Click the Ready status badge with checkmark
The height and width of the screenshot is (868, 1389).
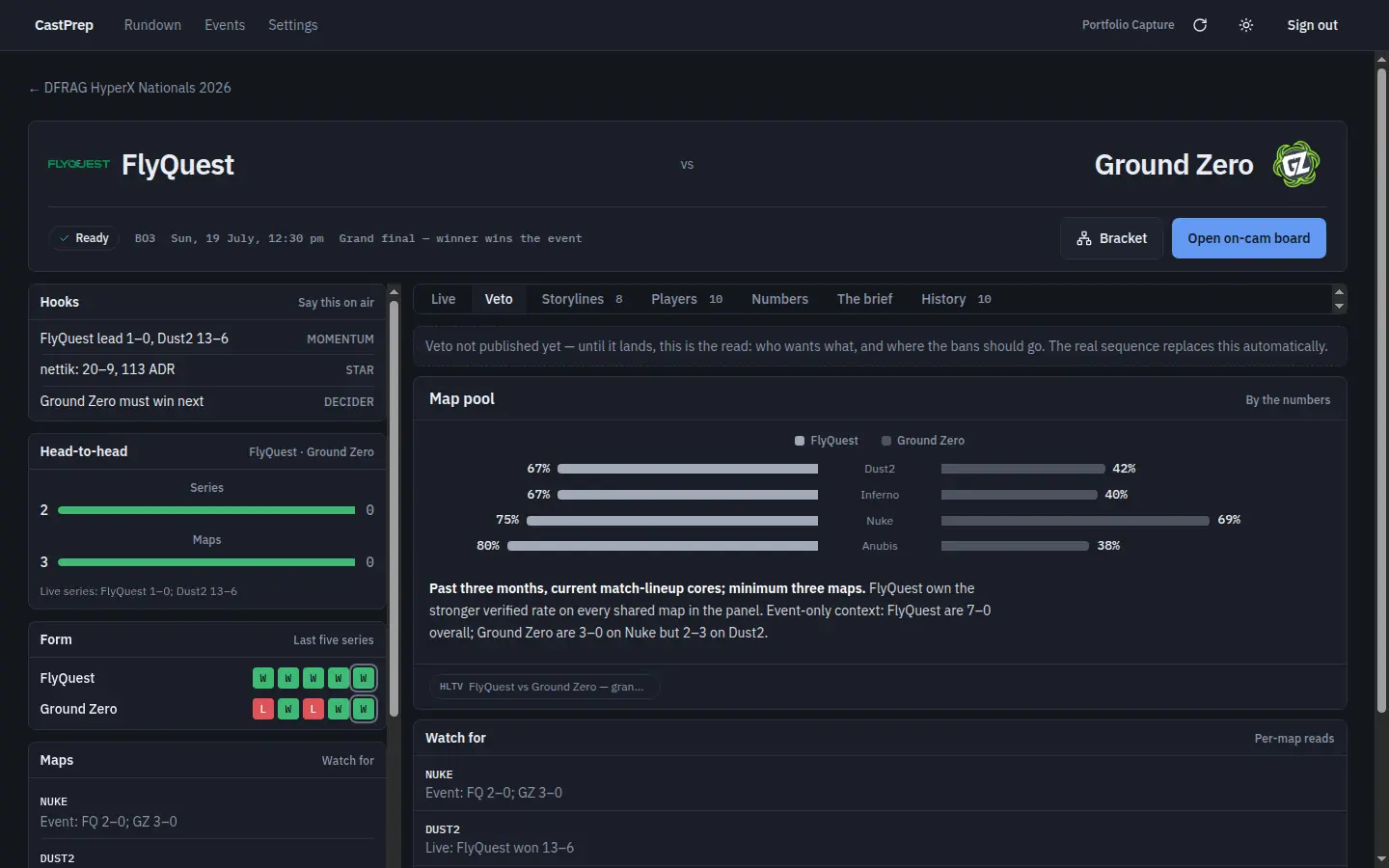tap(84, 238)
